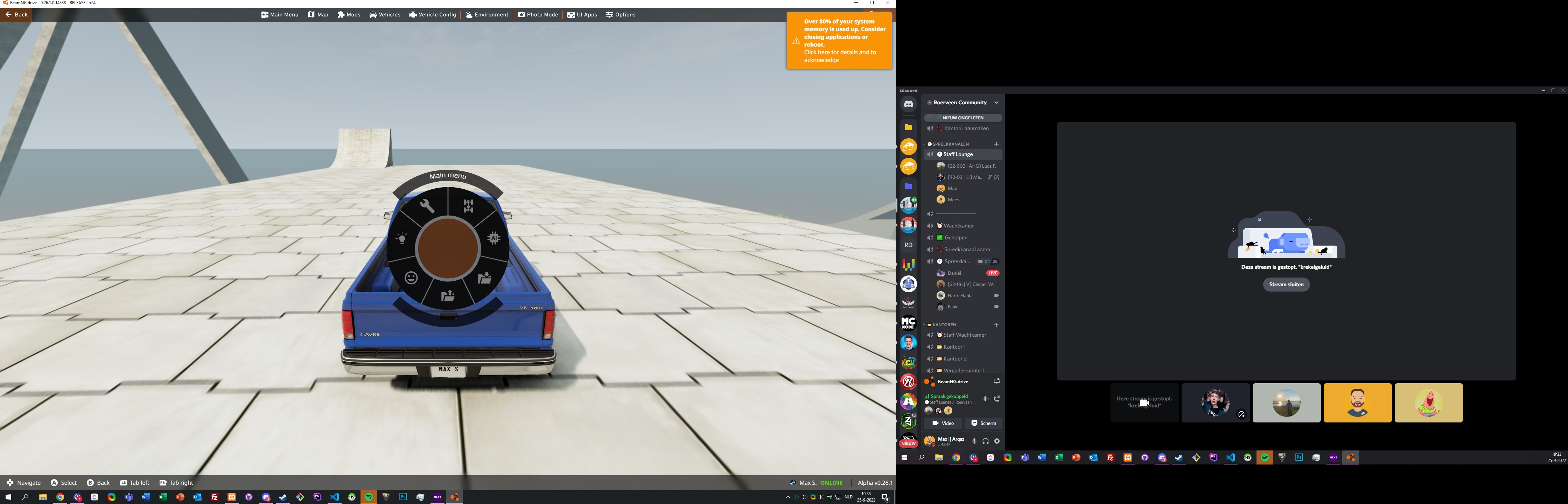This screenshot has height=504, width=1568.
Task: Toggle noise suppression in voice panel
Action: click(985, 399)
